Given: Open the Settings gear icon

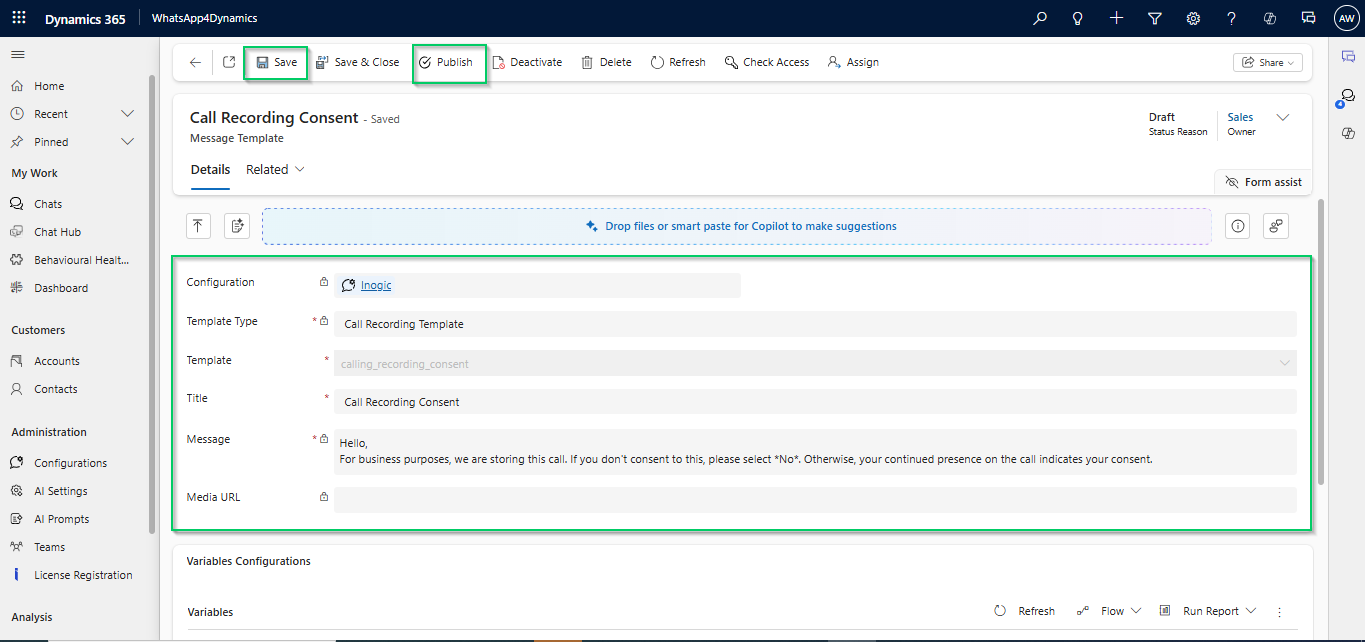Looking at the screenshot, I should 1193,18.
